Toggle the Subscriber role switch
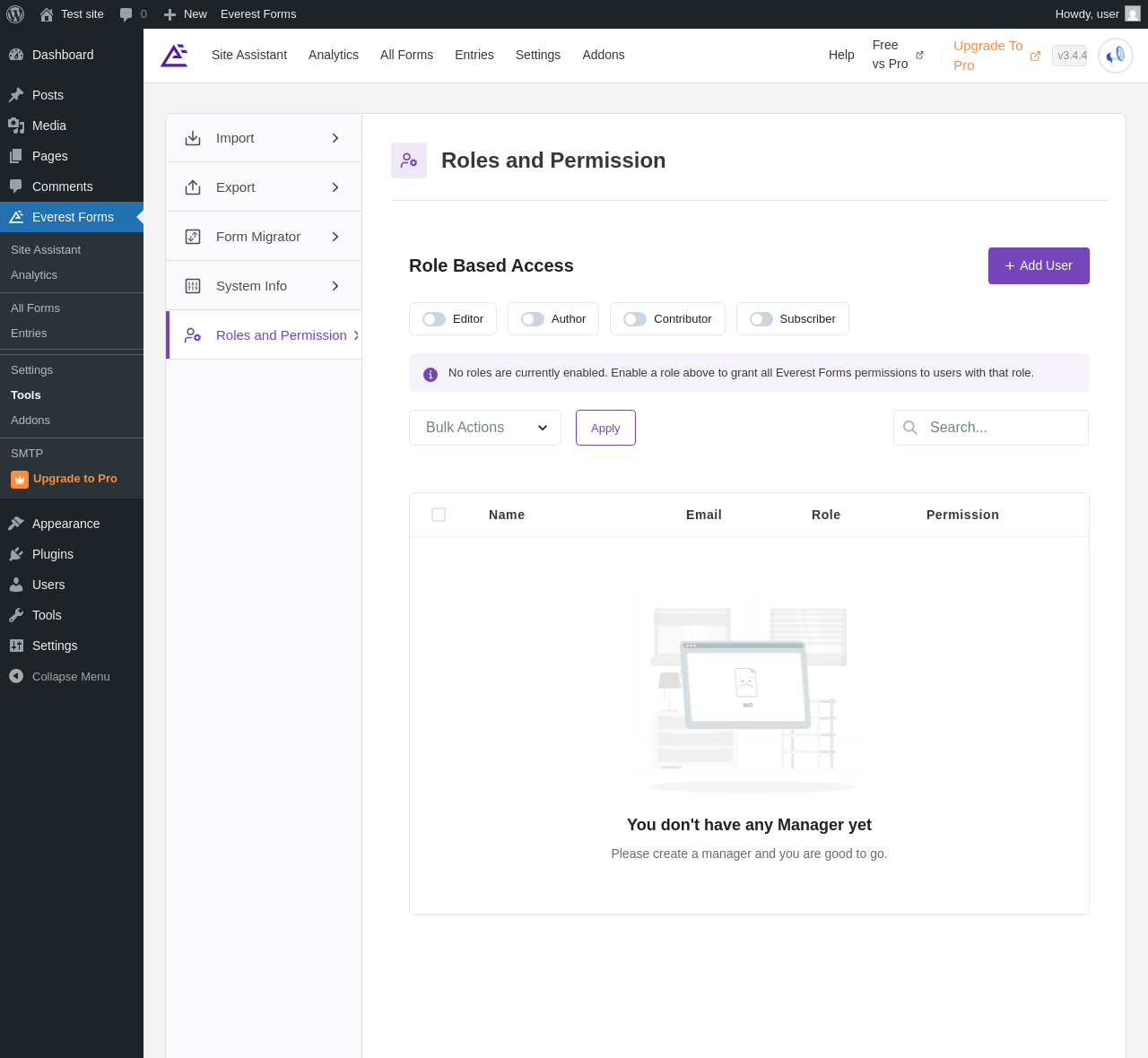The height and width of the screenshot is (1058, 1148). click(x=761, y=319)
